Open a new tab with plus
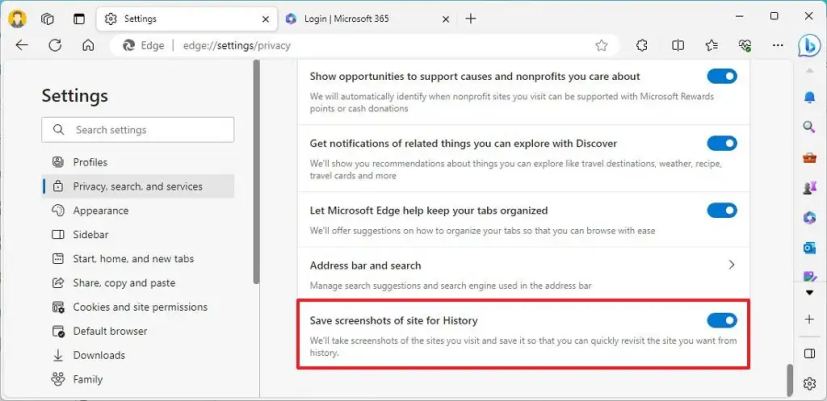 (x=471, y=19)
